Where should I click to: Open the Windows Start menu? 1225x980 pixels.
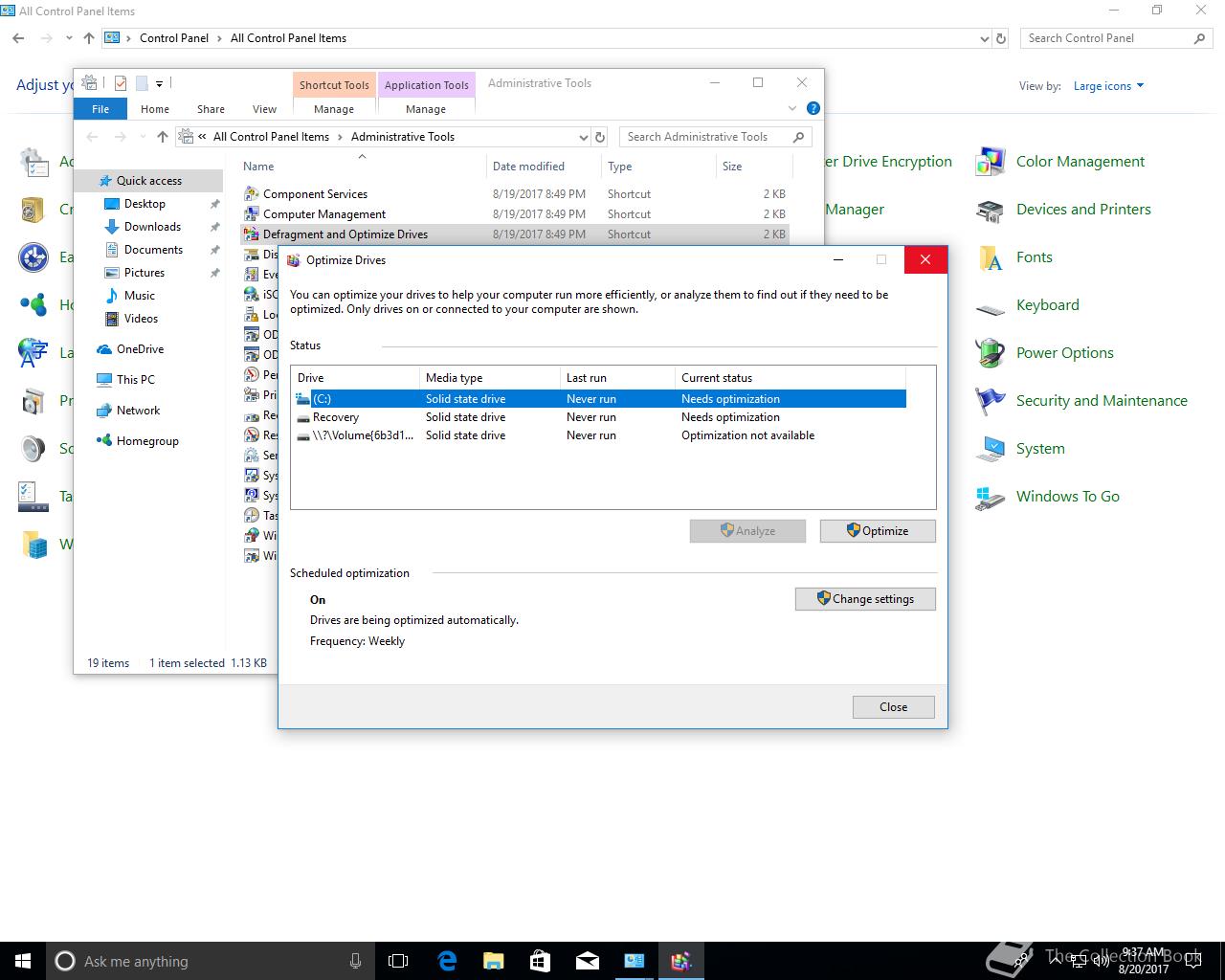[23, 961]
